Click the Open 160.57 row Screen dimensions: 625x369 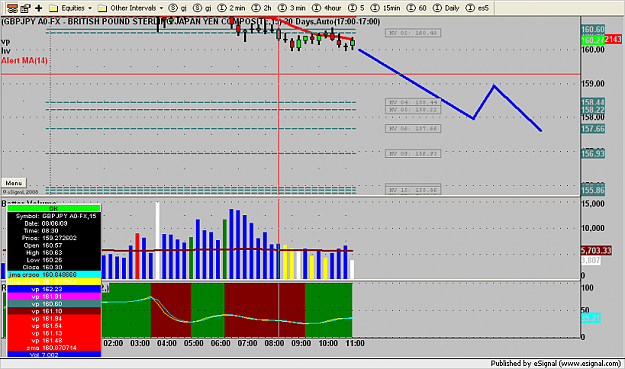pyautogui.click(x=54, y=245)
